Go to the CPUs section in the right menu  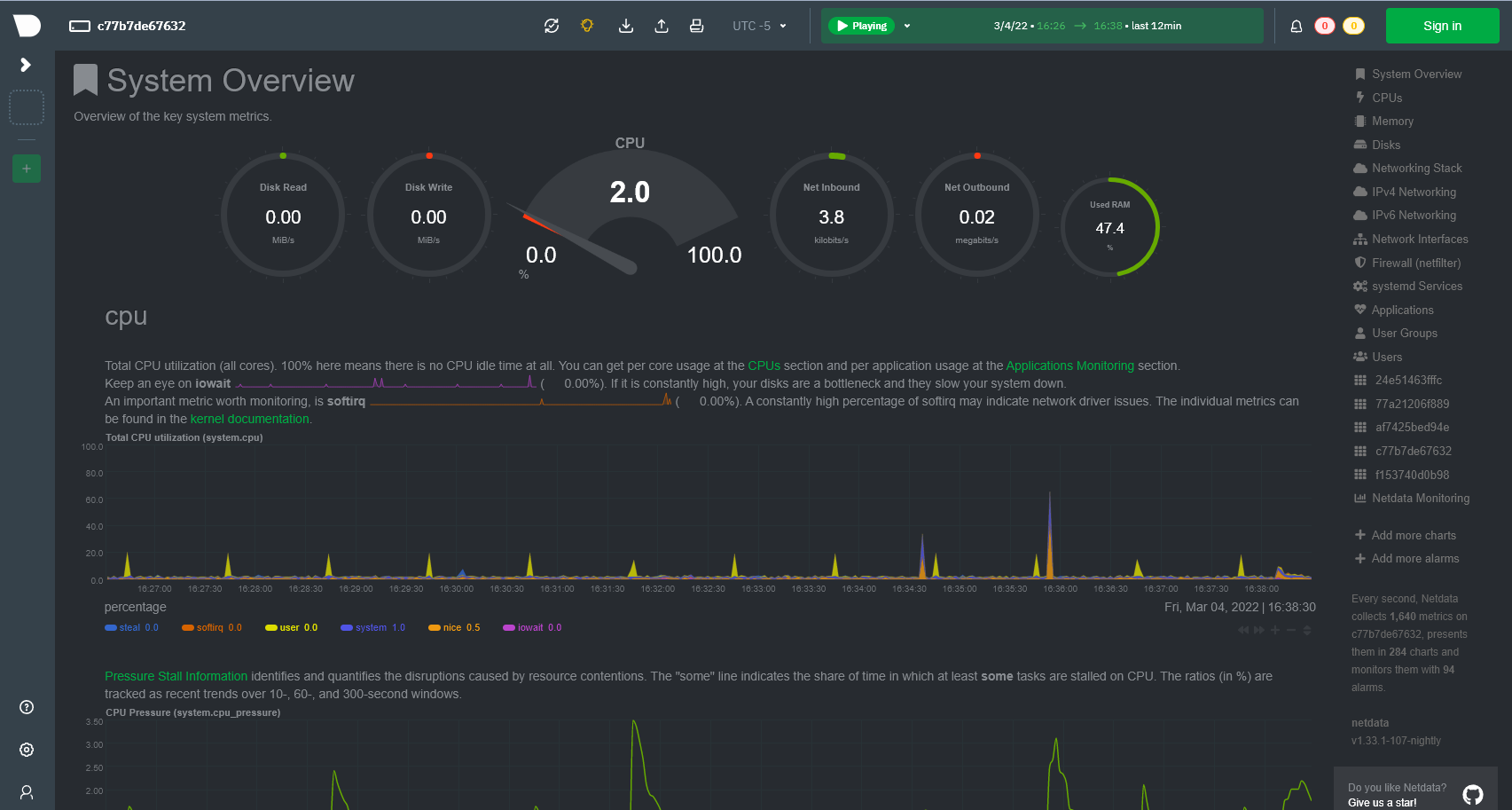pyautogui.click(x=1379, y=98)
